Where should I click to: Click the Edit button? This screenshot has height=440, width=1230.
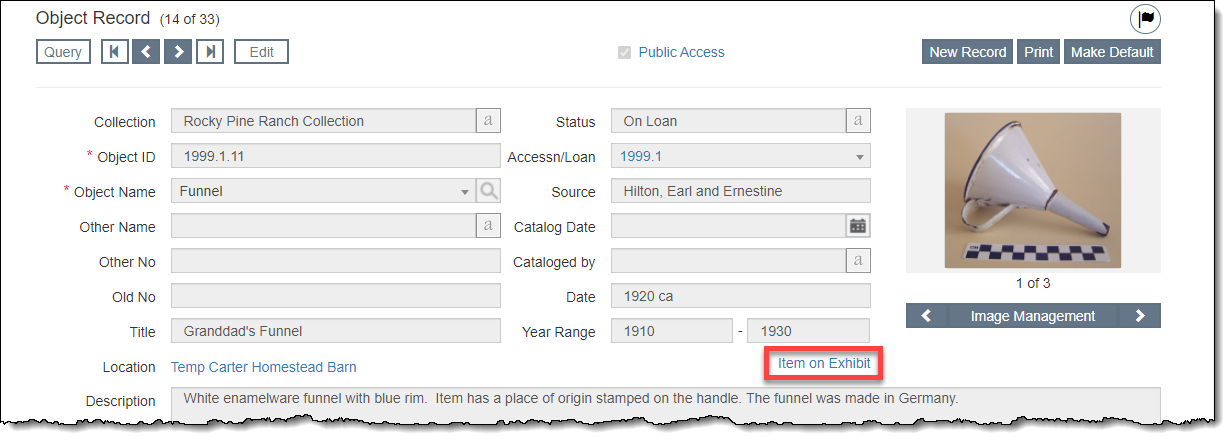(261, 52)
